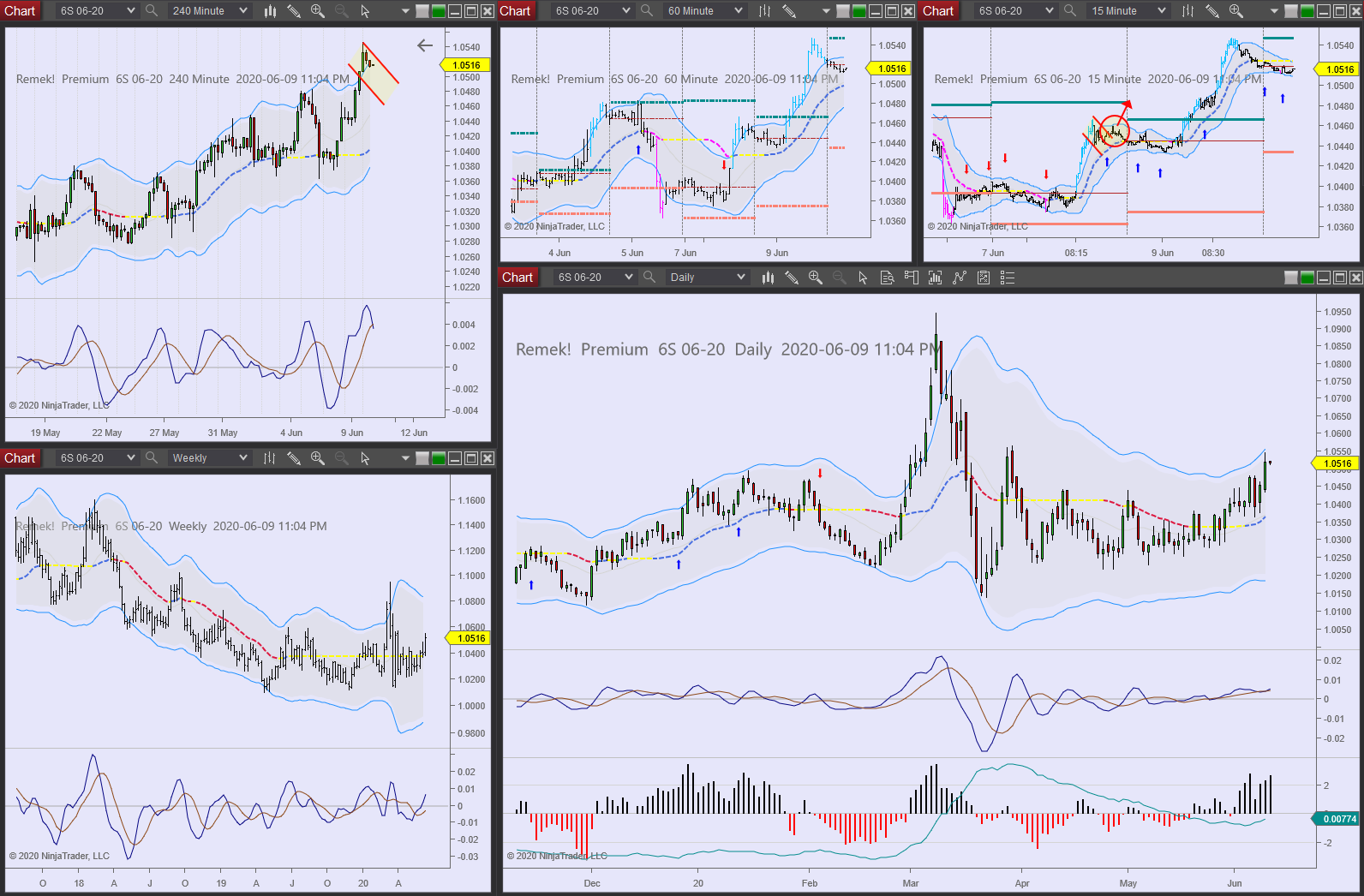Open instrument search in the Weekly chart
This screenshot has height=896, width=1364.
[152, 458]
